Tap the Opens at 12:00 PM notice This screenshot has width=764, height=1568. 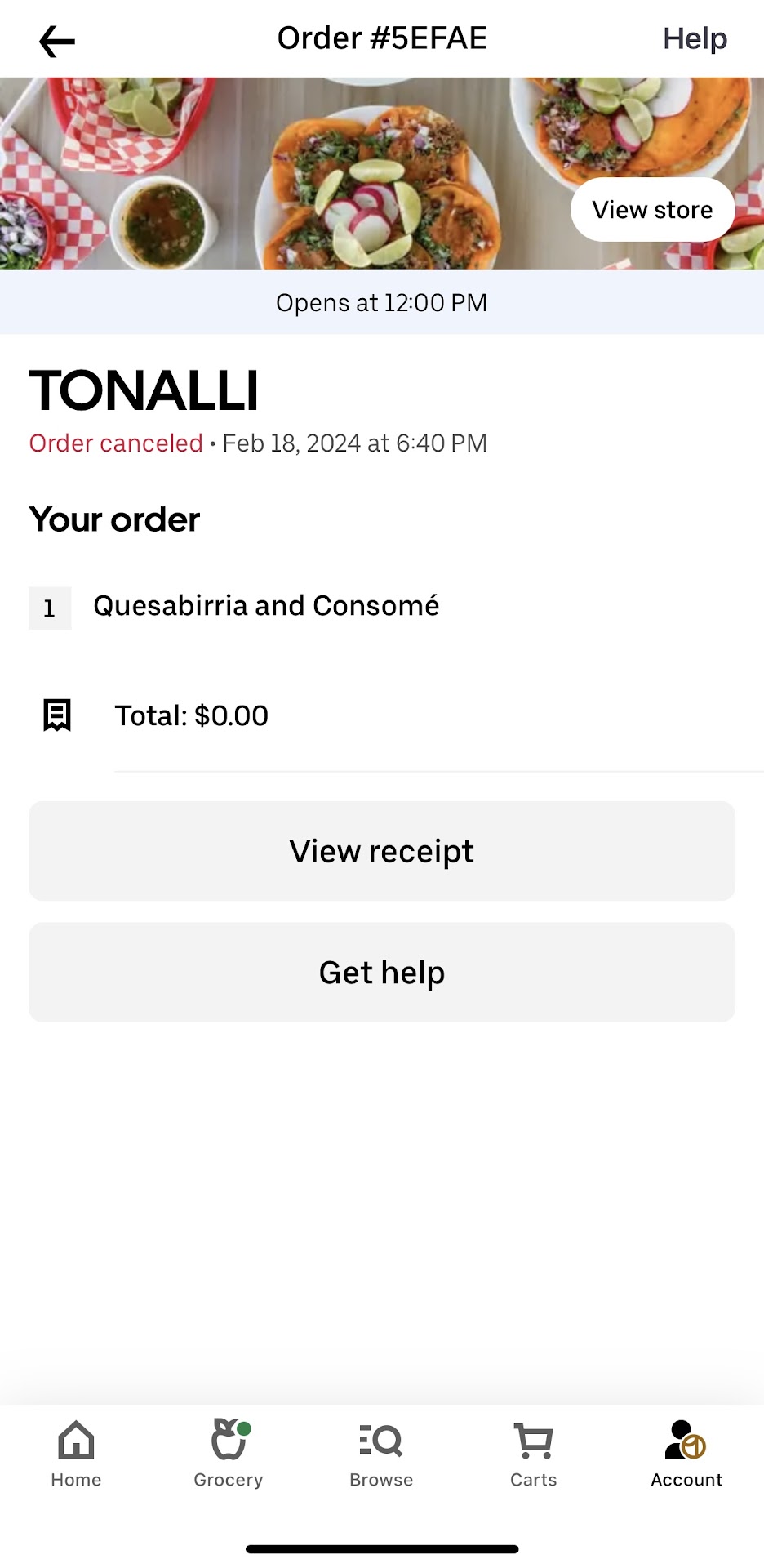point(381,303)
